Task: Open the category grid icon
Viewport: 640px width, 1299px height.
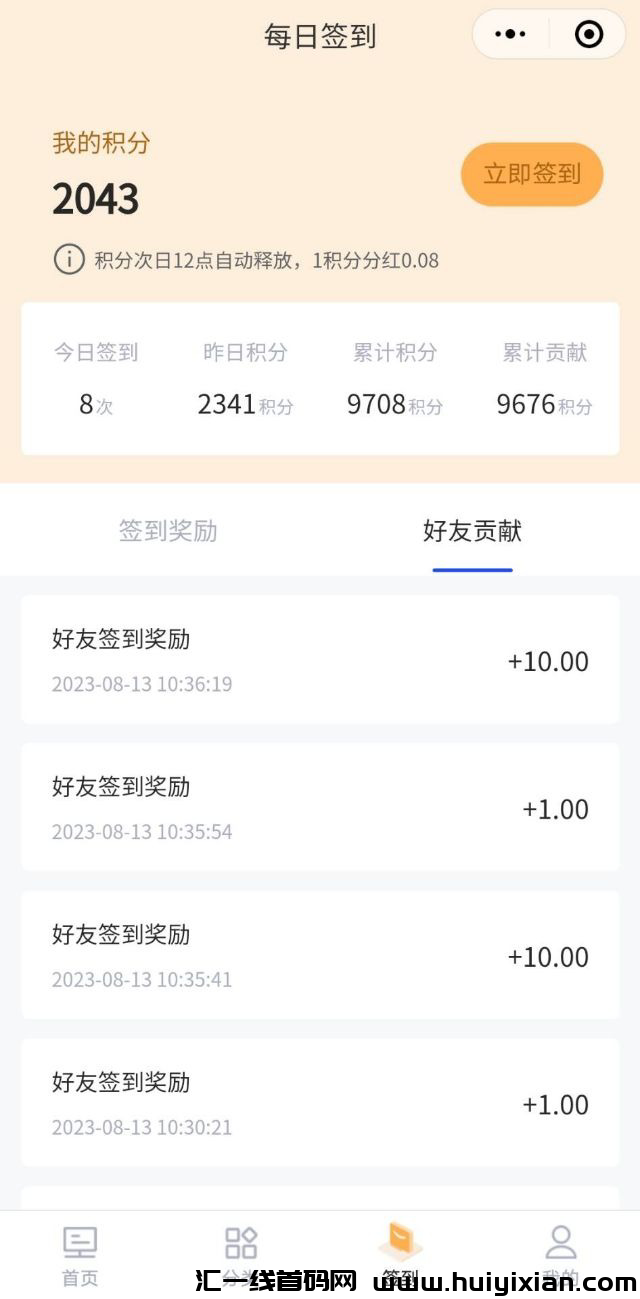Action: [x=241, y=1244]
